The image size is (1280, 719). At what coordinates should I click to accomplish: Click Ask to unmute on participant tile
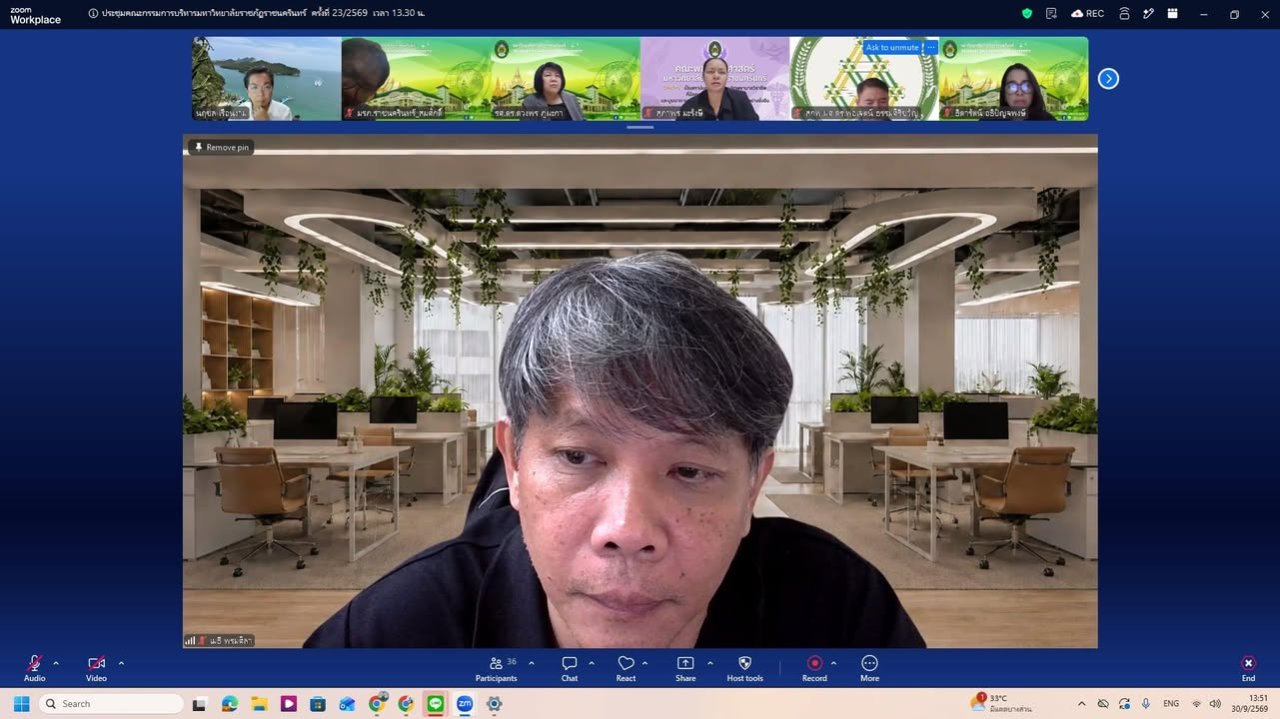[x=892, y=47]
